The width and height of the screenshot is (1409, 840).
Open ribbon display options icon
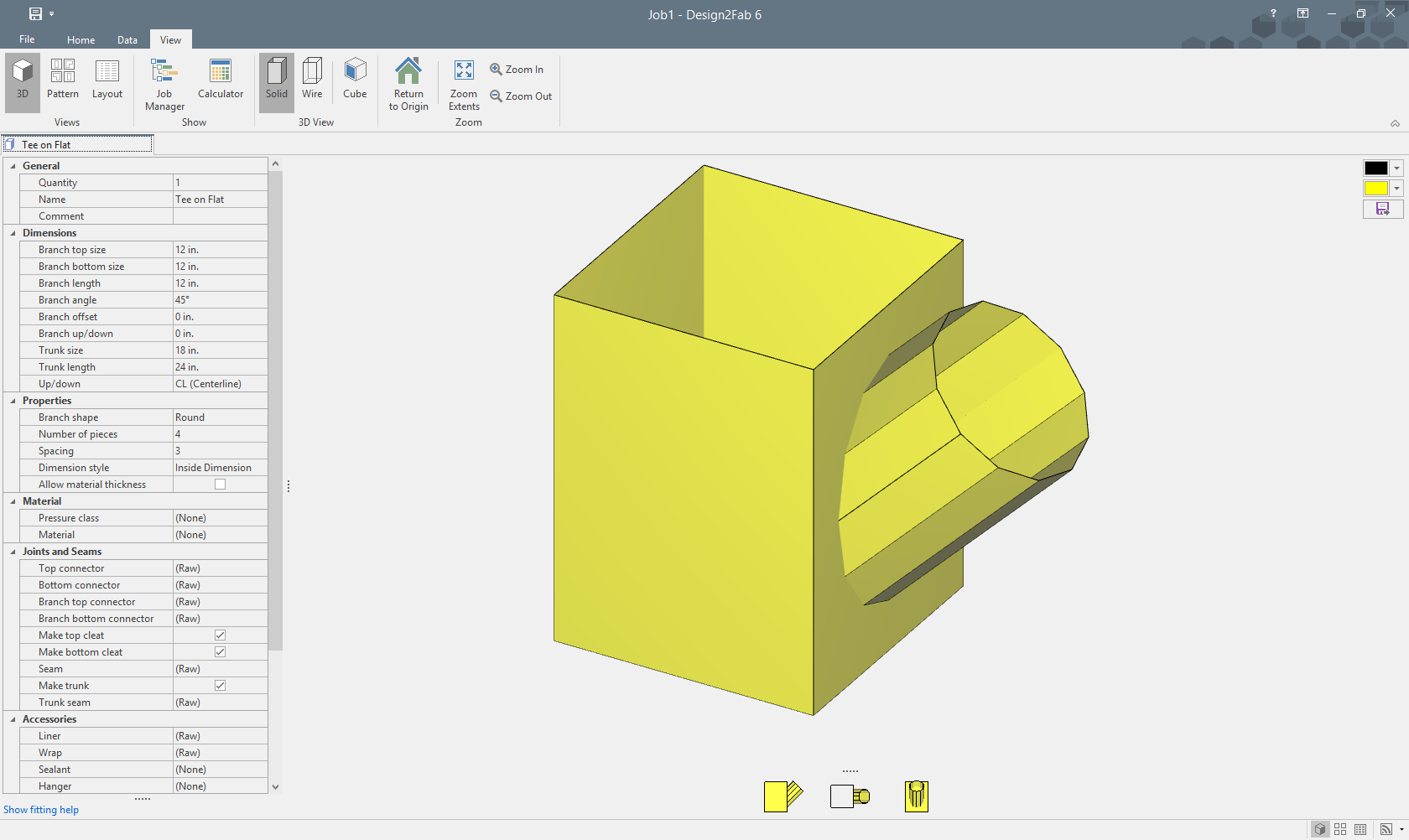click(1302, 13)
